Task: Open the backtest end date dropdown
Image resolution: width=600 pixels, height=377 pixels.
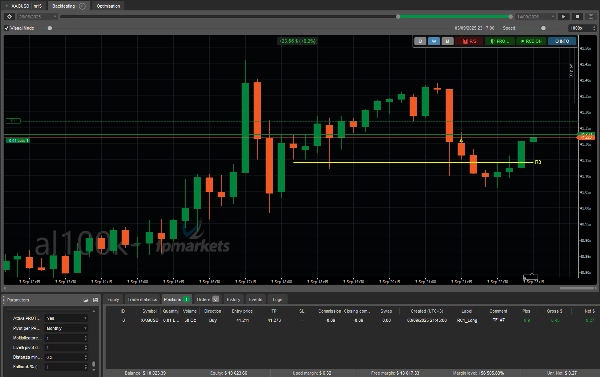Action: click(535, 16)
